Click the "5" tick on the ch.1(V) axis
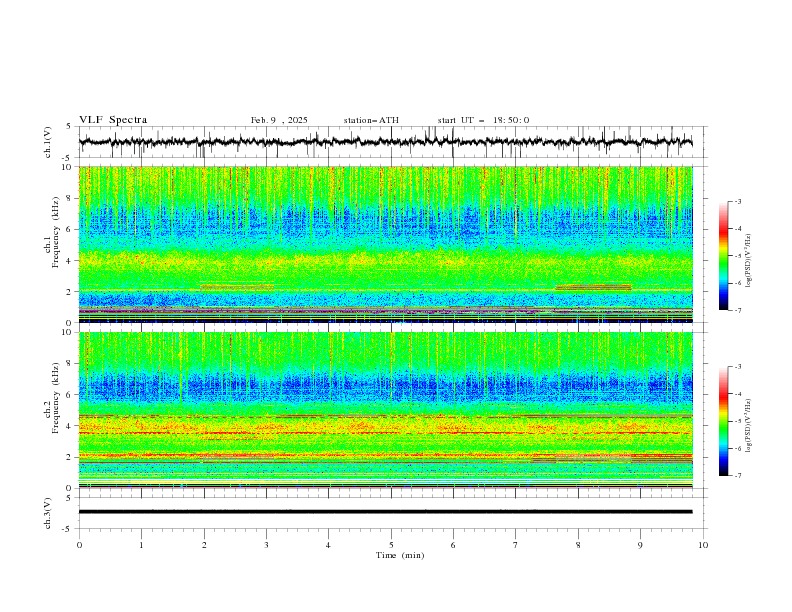This screenshot has height=612, width=792. click(x=69, y=126)
